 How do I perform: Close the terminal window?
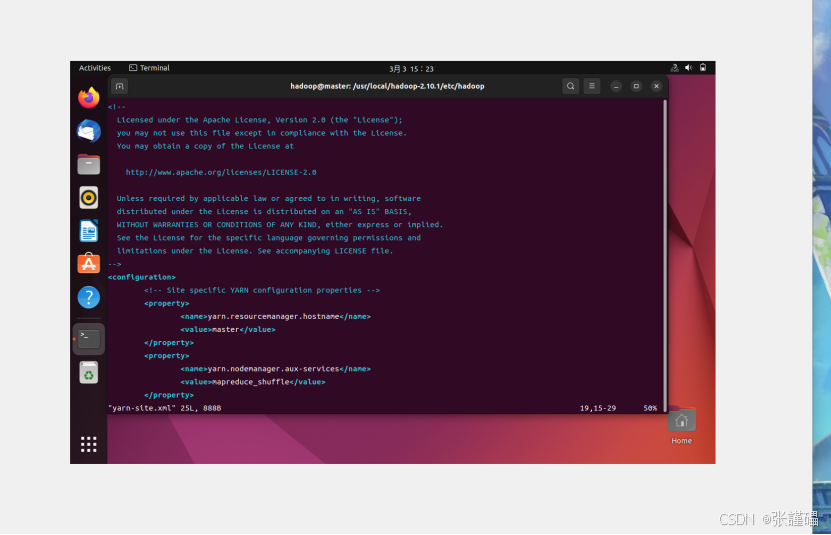coord(656,86)
